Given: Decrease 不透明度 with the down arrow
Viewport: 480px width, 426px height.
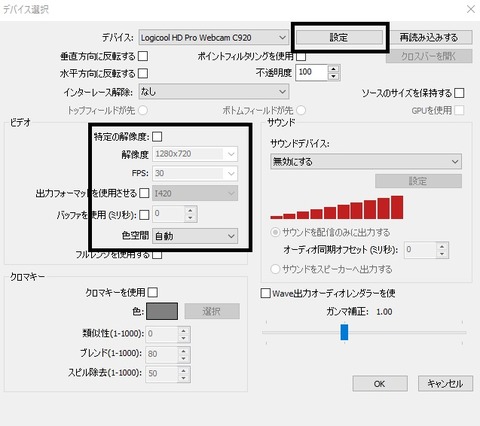Looking at the screenshot, I should pos(333,76).
